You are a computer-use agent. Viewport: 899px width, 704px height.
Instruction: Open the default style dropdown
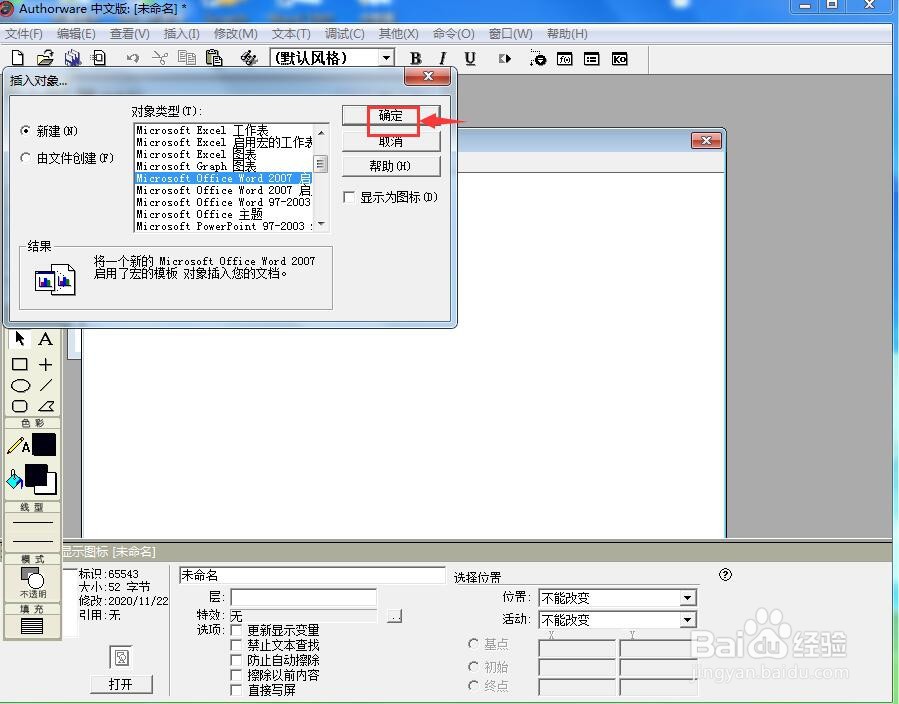(387, 58)
